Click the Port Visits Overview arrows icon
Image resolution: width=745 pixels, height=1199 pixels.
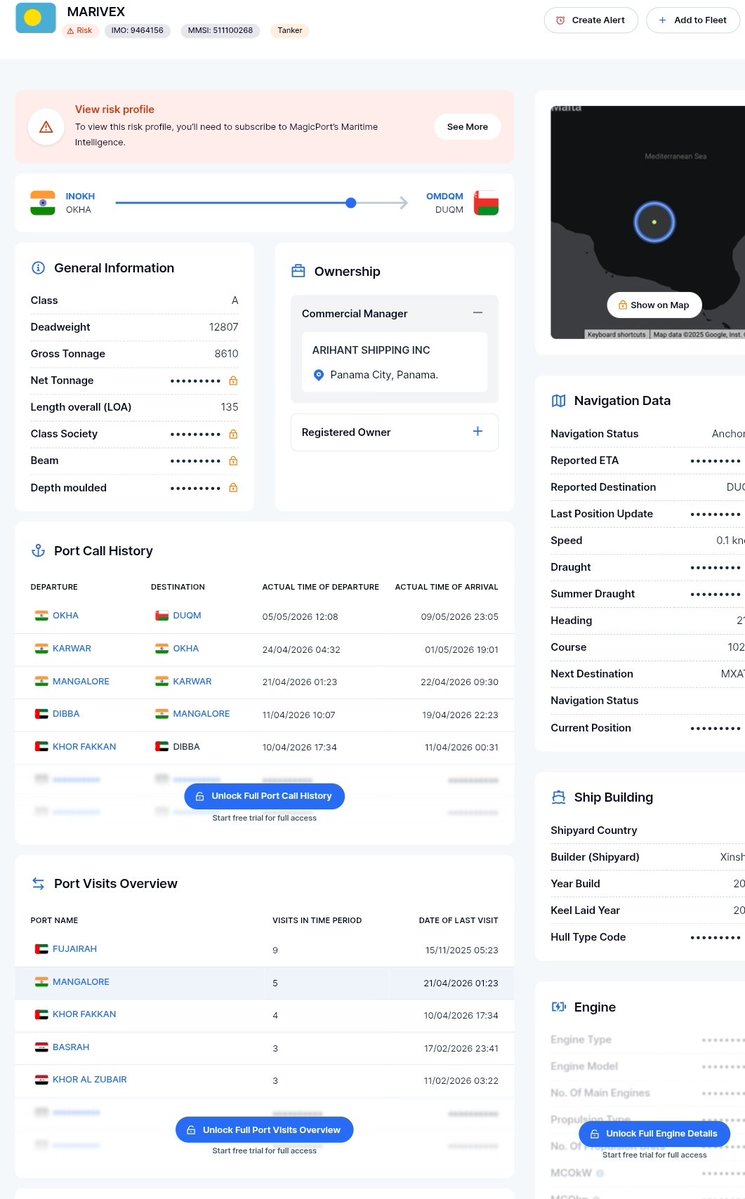[x=37, y=883]
